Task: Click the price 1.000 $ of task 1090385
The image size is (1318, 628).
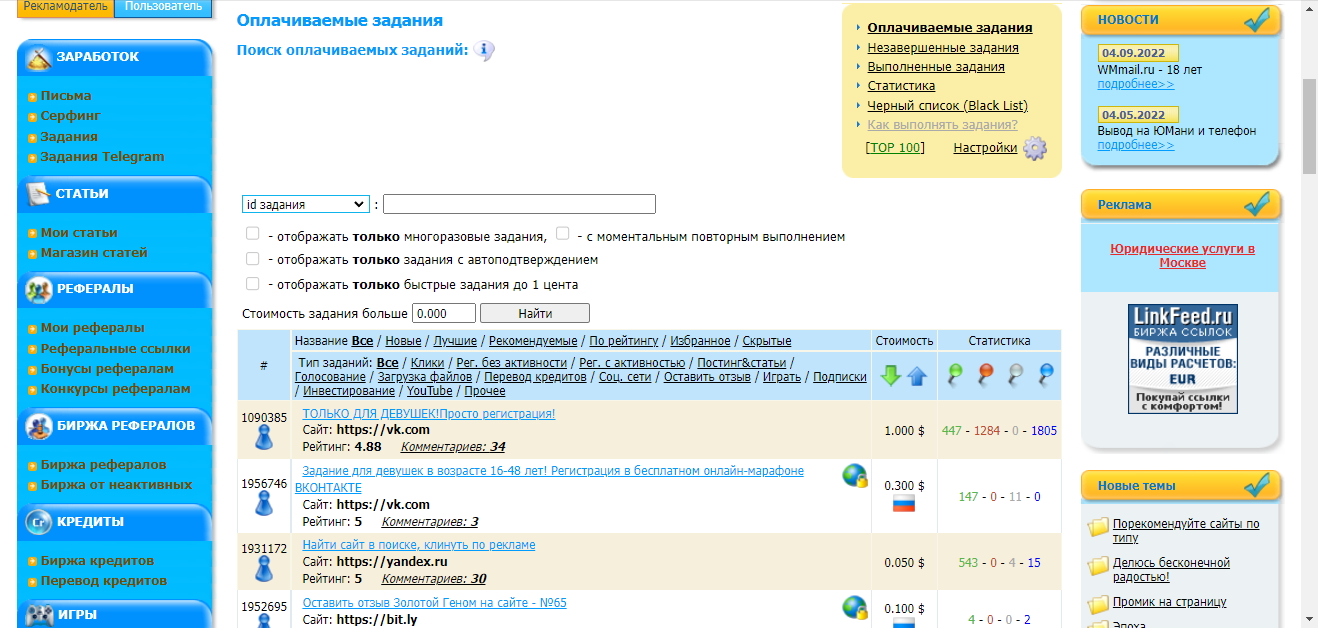Action: coord(904,431)
